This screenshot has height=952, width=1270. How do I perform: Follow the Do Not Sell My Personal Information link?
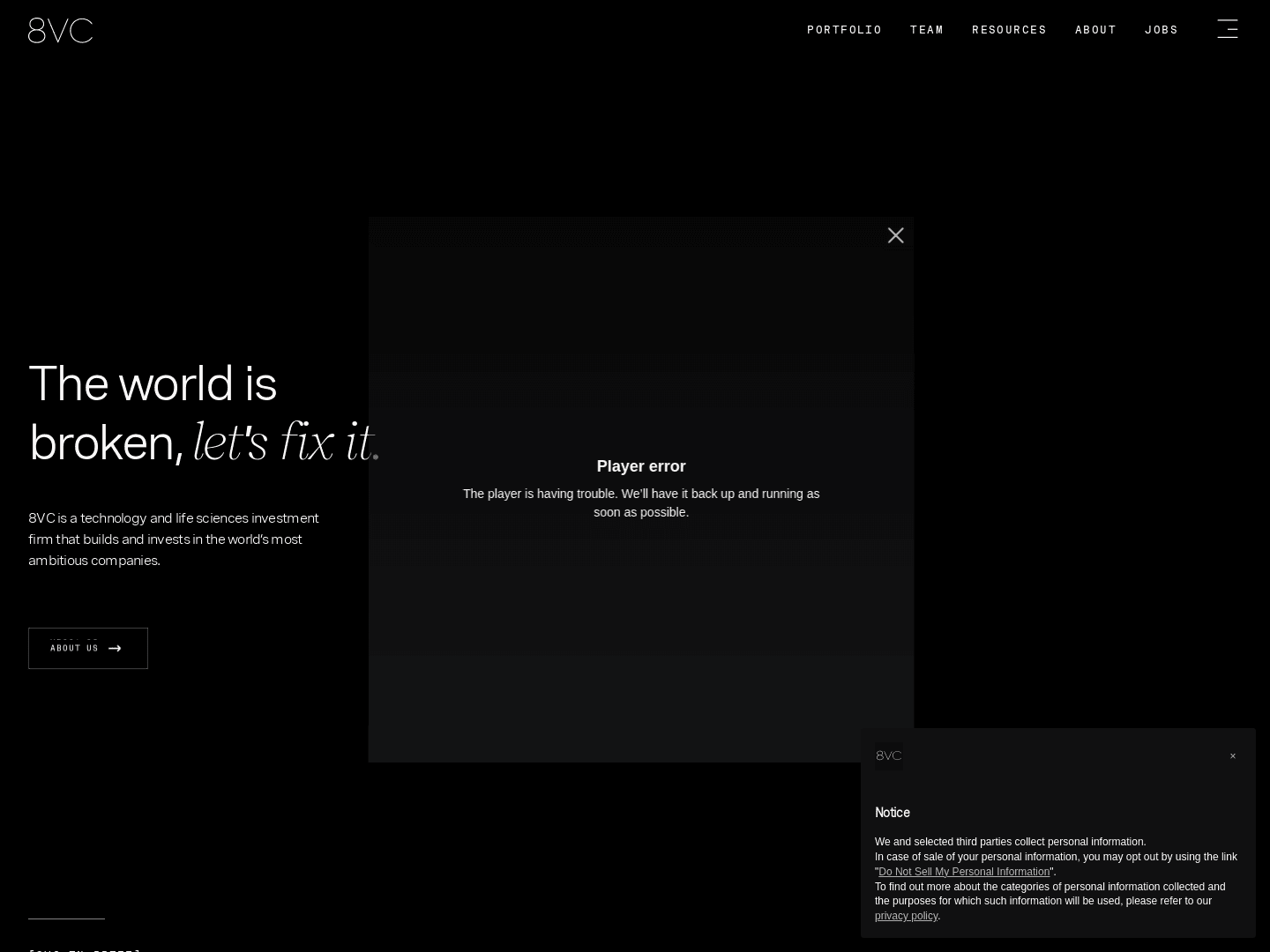pos(963,872)
